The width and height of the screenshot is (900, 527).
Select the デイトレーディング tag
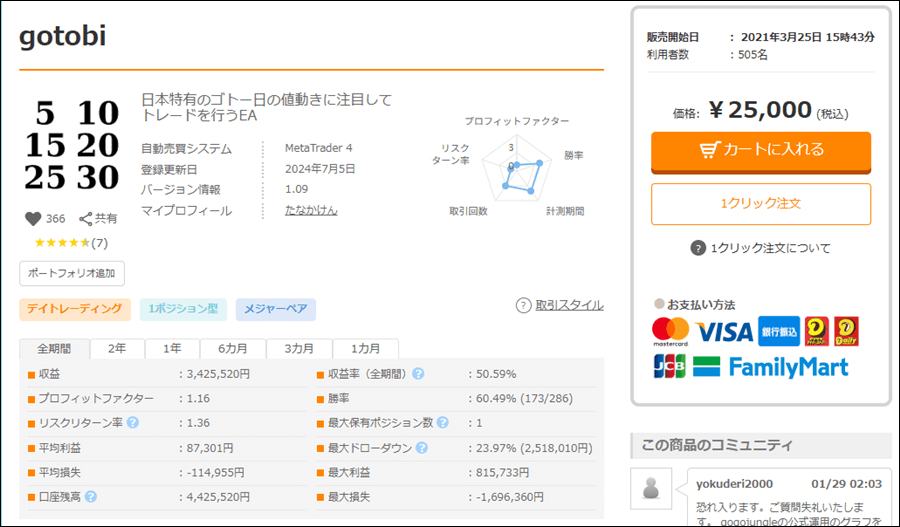75,309
